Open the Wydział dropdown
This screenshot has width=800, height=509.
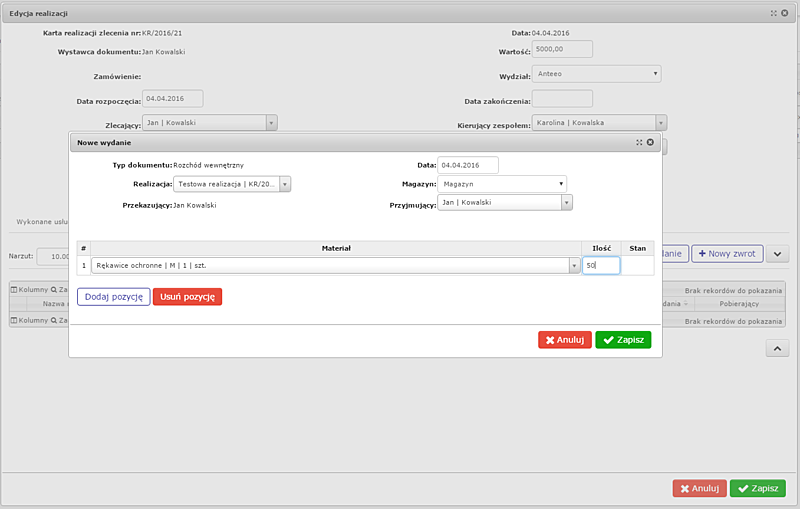pos(596,73)
